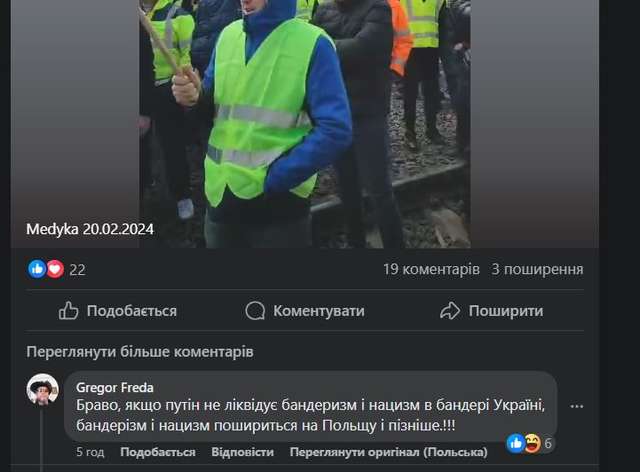View the 3 поширення shares

point(537,269)
